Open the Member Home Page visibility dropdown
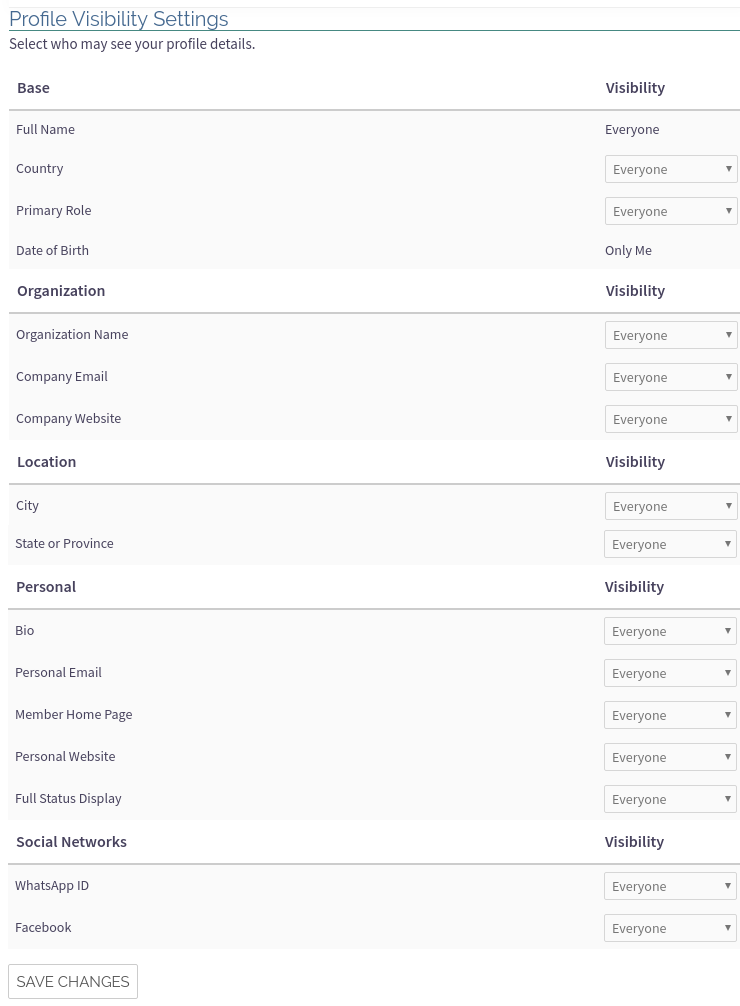The height and width of the screenshot is (1006, 740). pos(670,714)
